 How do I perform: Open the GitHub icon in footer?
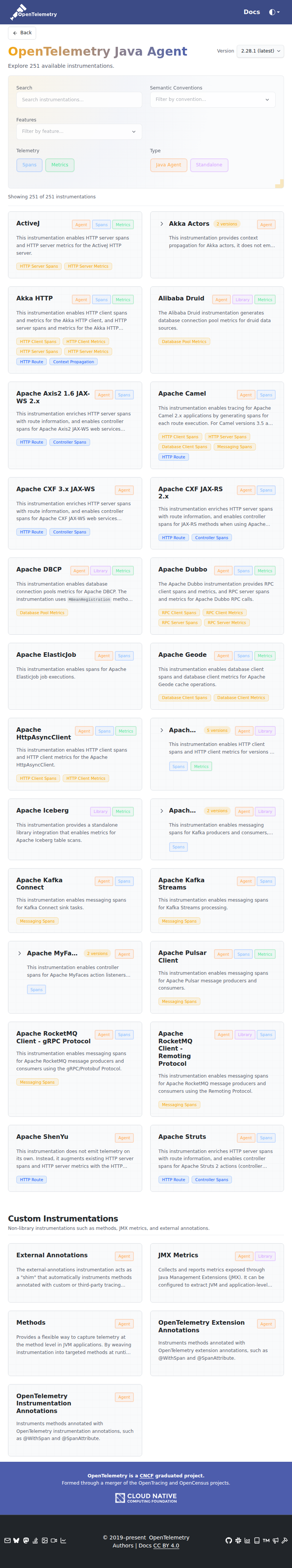229,1541
